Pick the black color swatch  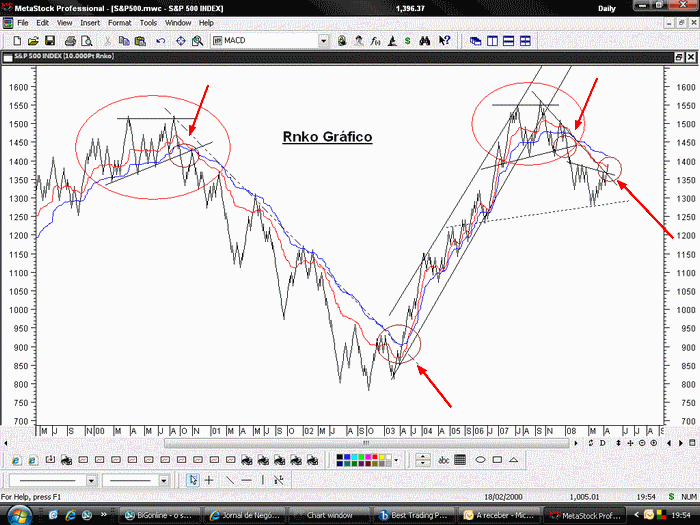[340, 457]
